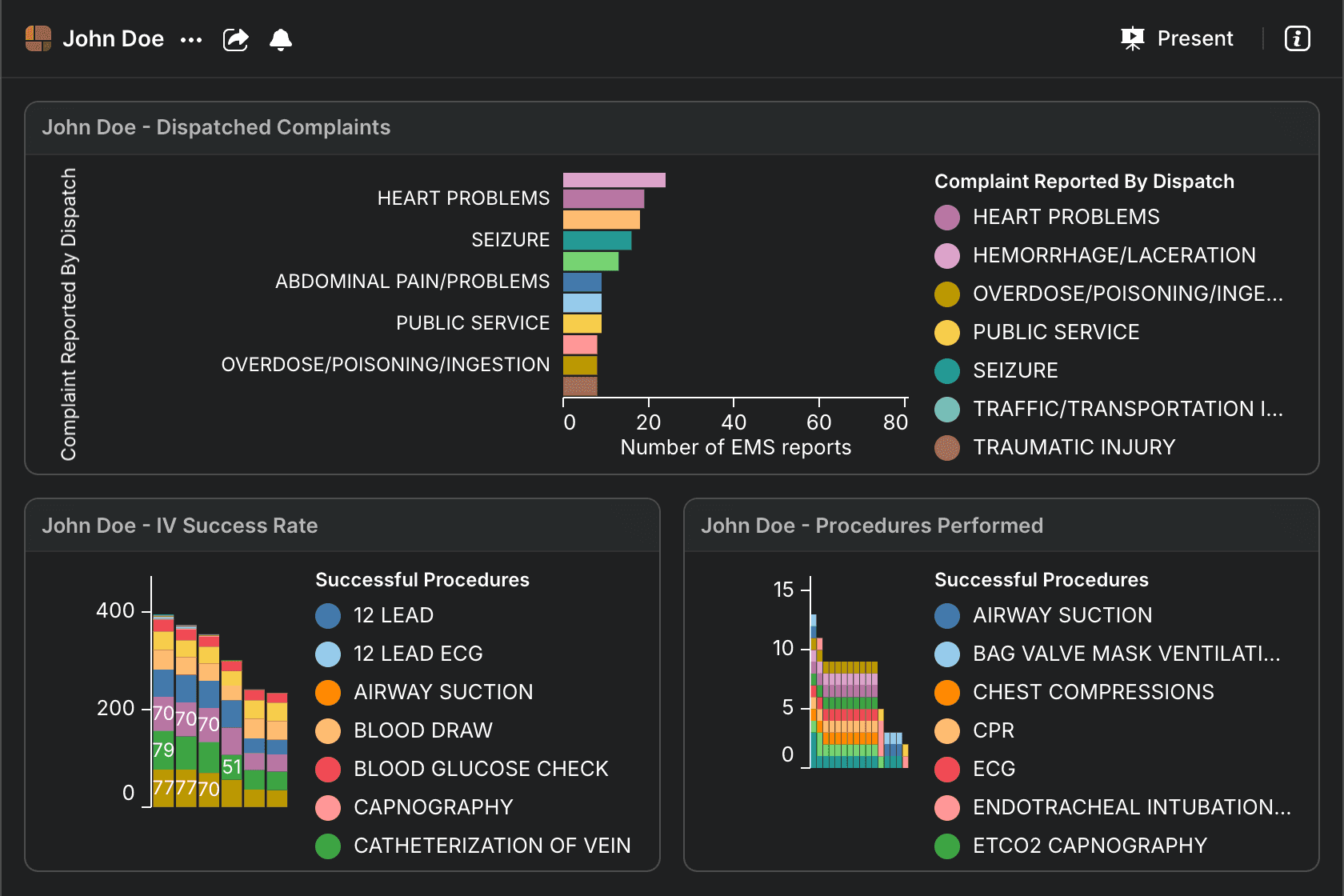Click the presentation screen icon
Screen dimensions: 1344x896
1133,38
